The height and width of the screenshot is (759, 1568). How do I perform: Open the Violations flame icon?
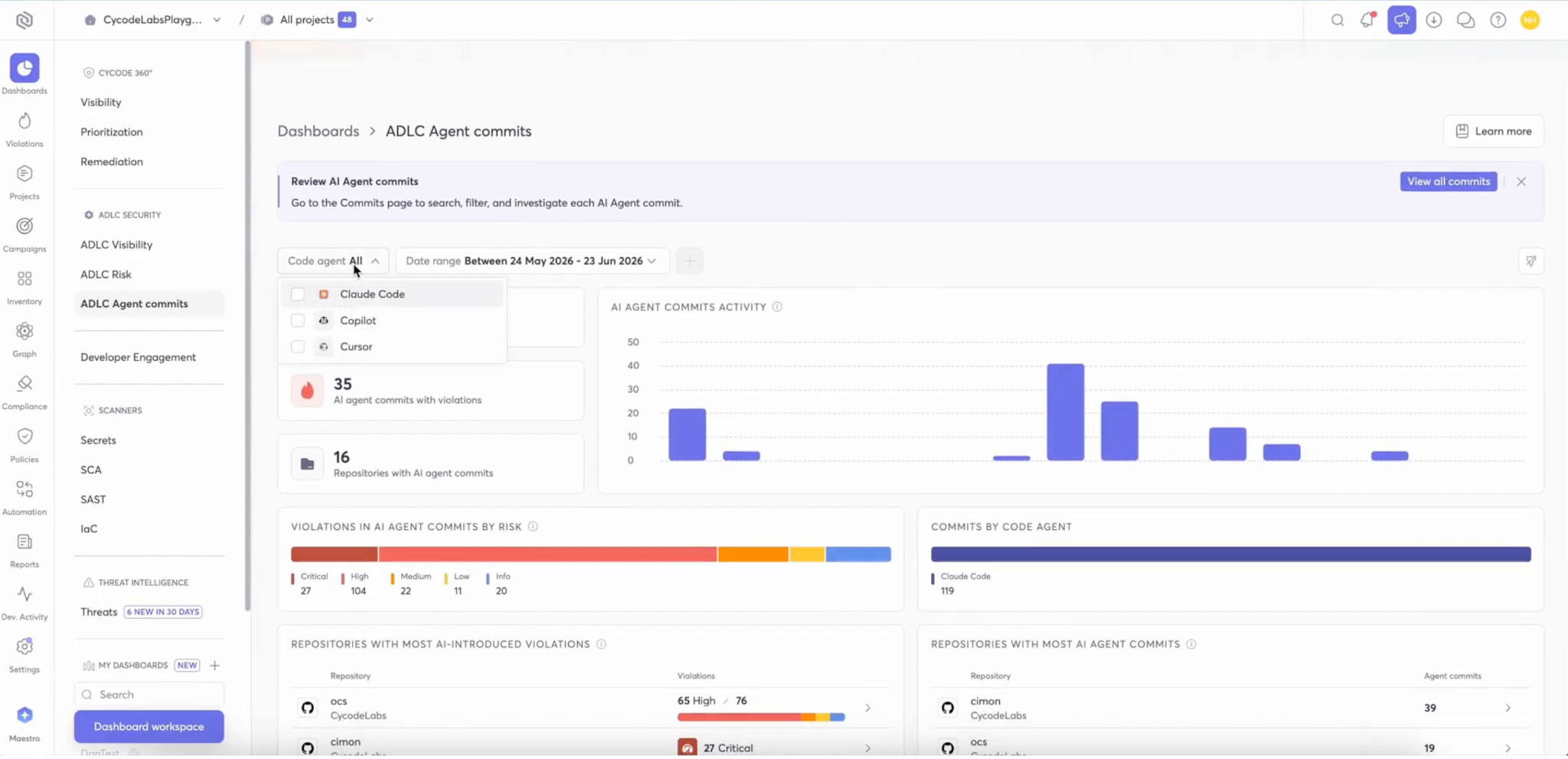[x=24, y=121]
